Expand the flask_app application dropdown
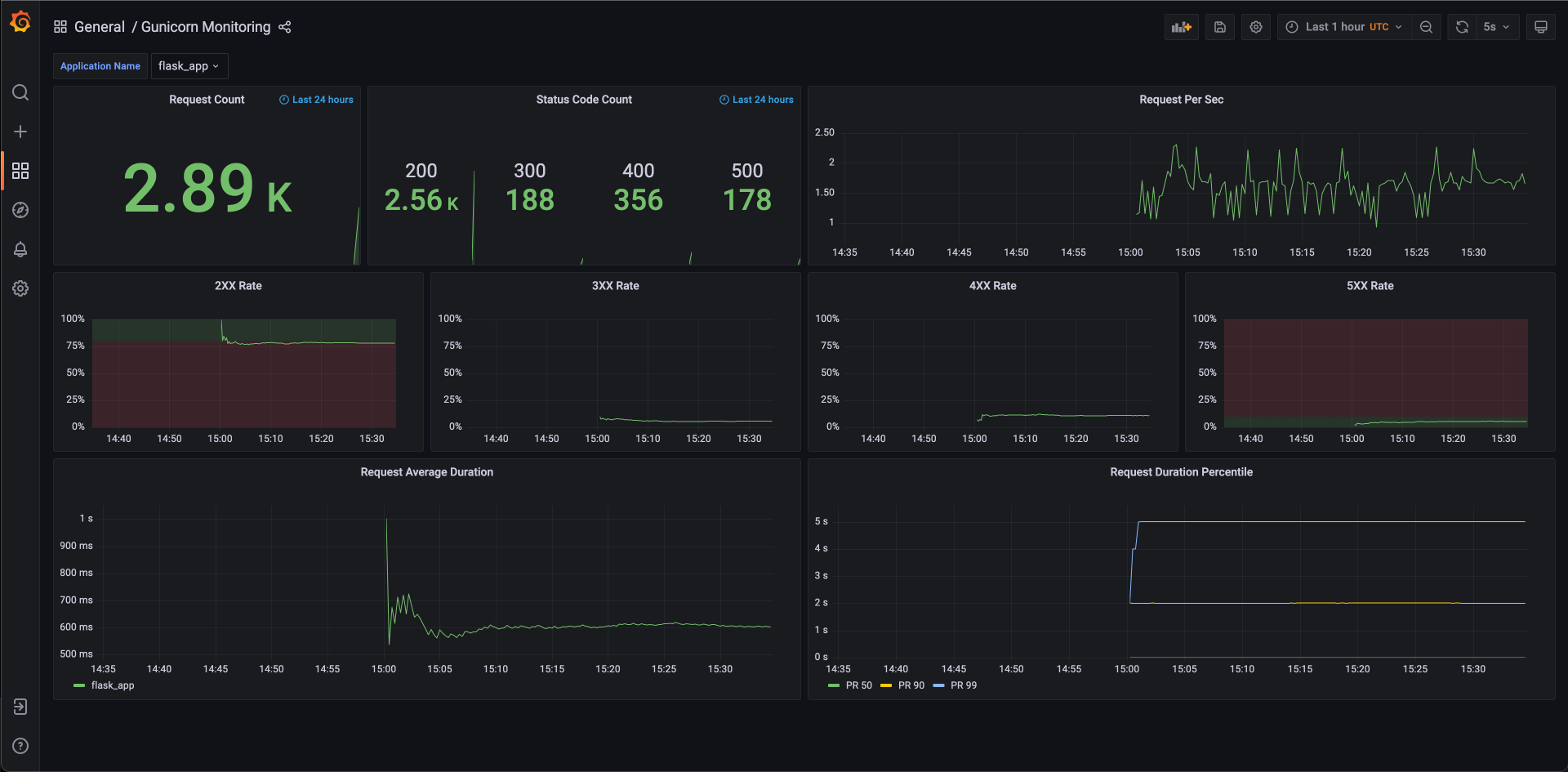The height and width of the screenshot is (772, 1568). (x=189, y=66)
